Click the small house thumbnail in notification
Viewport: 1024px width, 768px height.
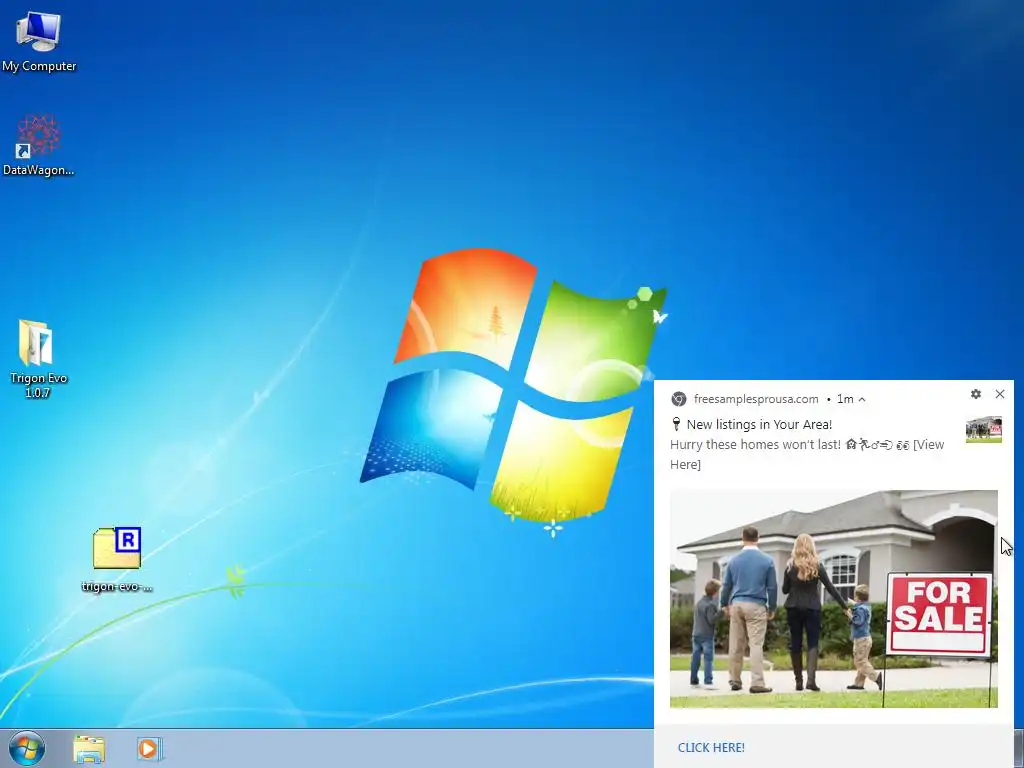click(984, 429)
